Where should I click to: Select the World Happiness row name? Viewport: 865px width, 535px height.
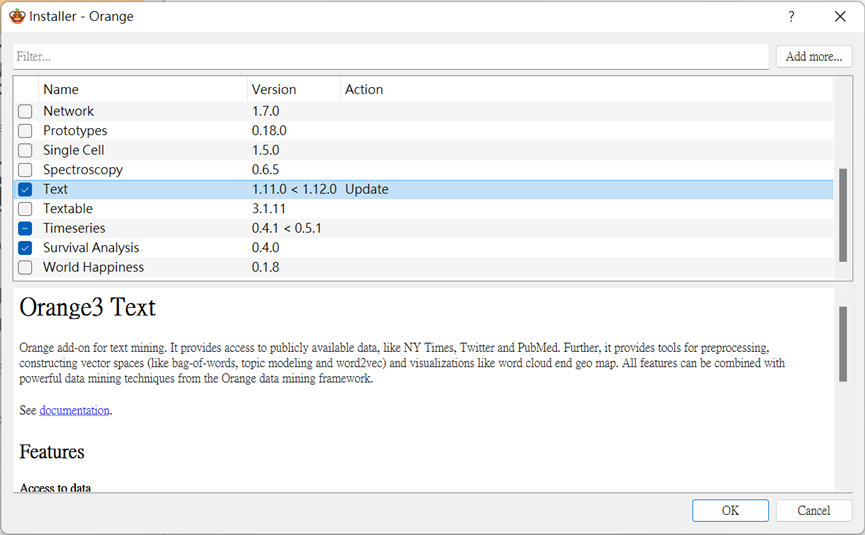tap(93, 268)
